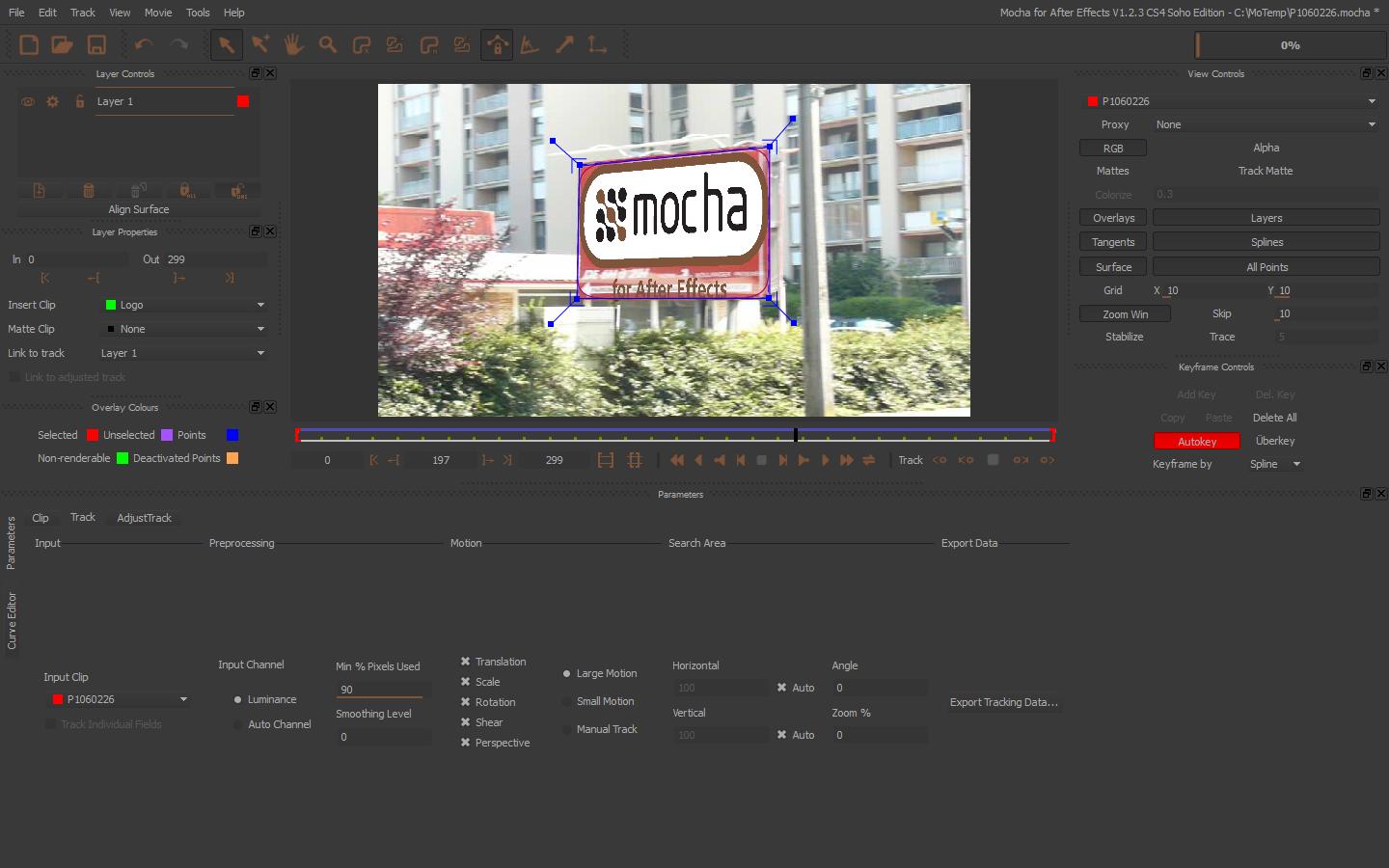Switch to the Clip tab
1389x868 pixels.
(x=41, y=518)
